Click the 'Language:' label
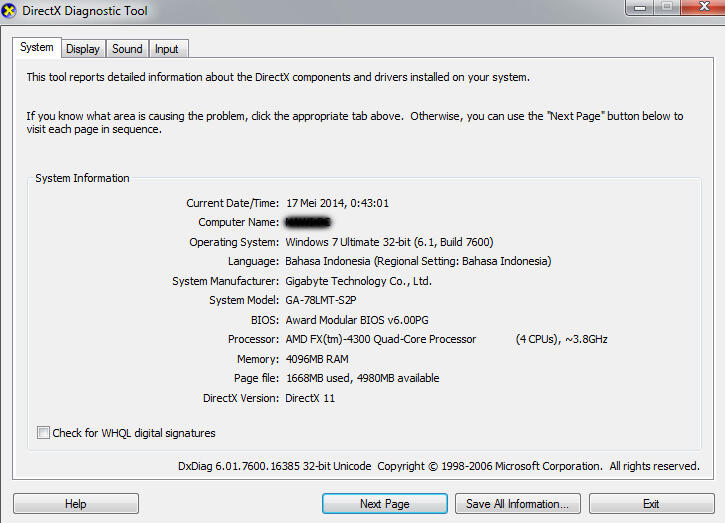The height and width of the screenshot is (523, 725). 253,261
